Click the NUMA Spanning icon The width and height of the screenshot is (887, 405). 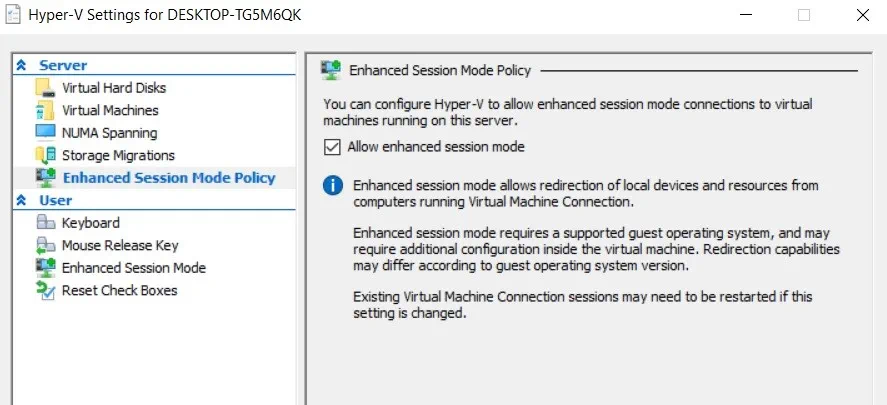tap(45, 132)
